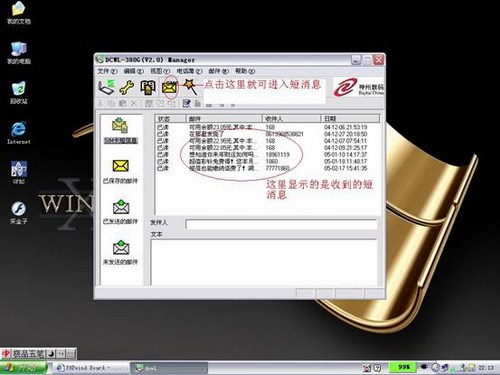Sort messages by the 日期 column header
This screenshot has height=375, width=500.
(x=350, y=119)
